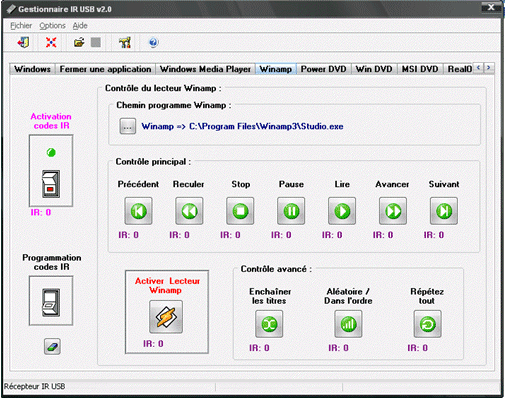505x398 pixels.
Task: Click the IR: 0 under Activer Lecteur Winamp
Action: pyautogui.click(x=153, y=344)
